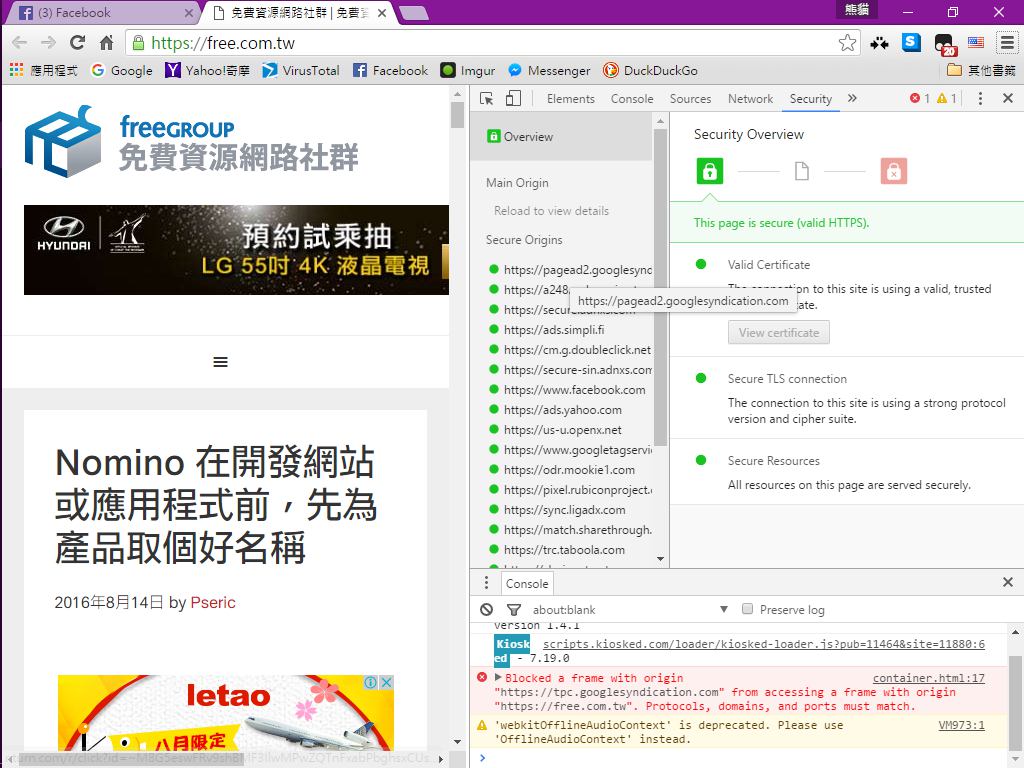
Task: Toggle the device toolbar icon
Action: click(513, 99)
